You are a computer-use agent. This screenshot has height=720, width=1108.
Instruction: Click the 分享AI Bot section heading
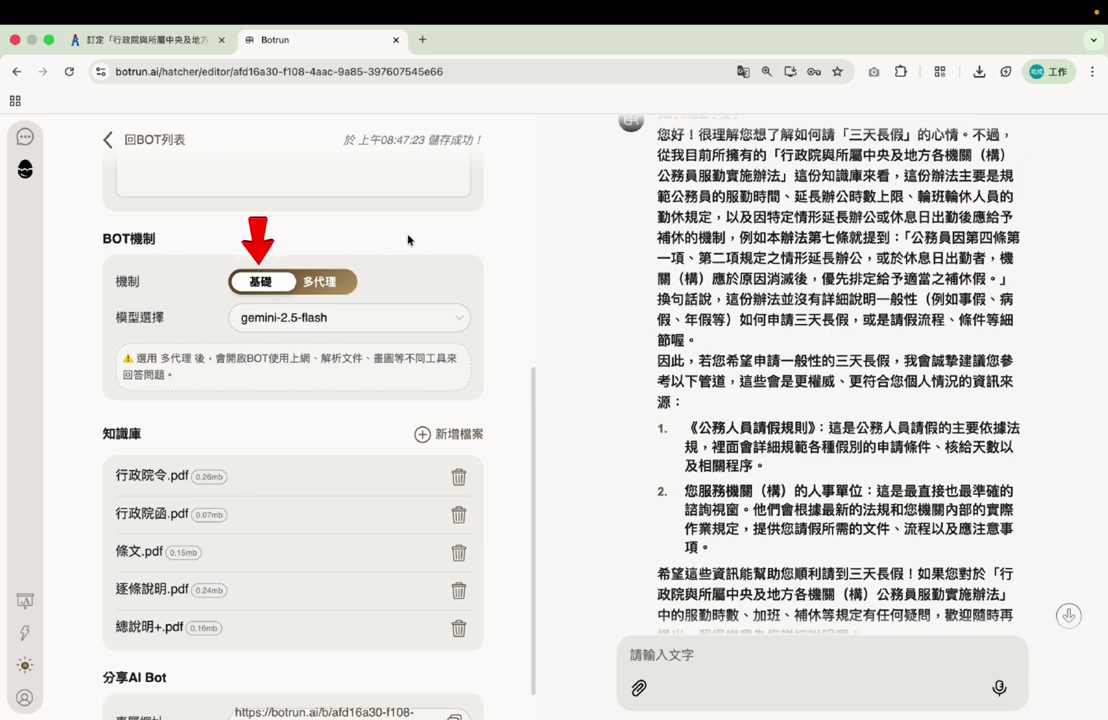(x=134, y=678)
